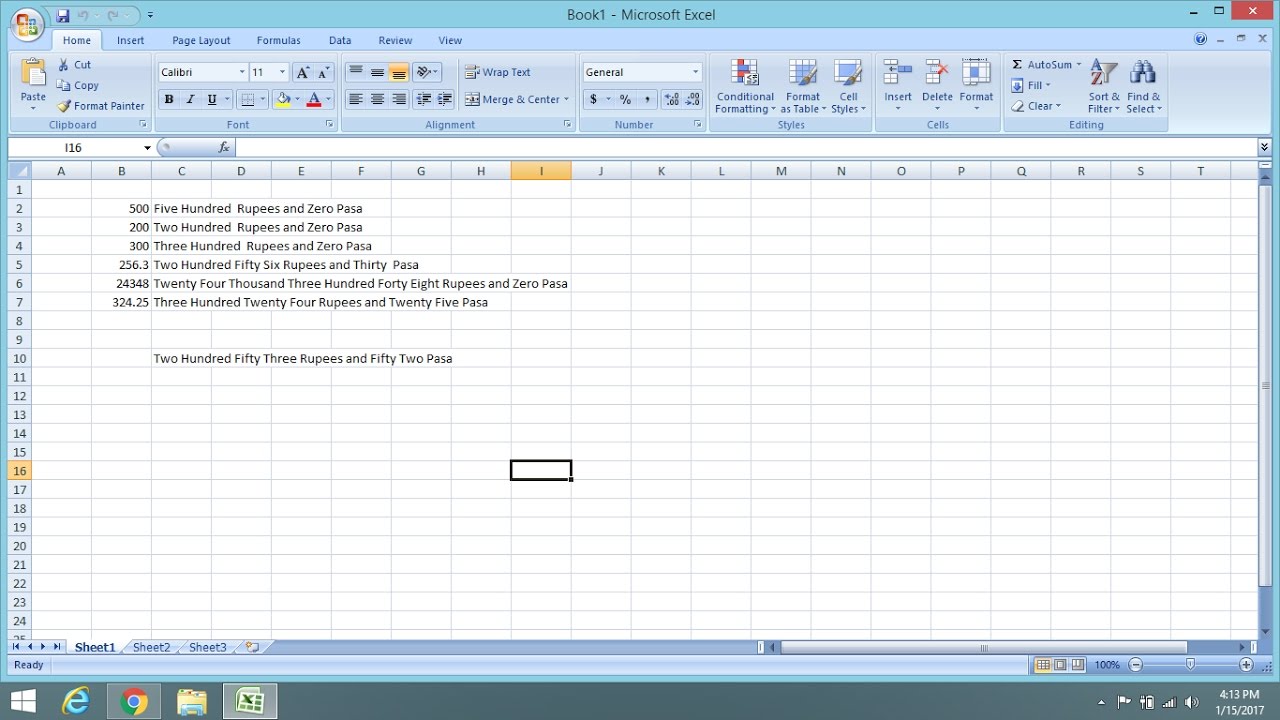Viewport: 1280px width, 720px height.
Task: Click AutoSum sigma button
Action: tap(1040, 65)
